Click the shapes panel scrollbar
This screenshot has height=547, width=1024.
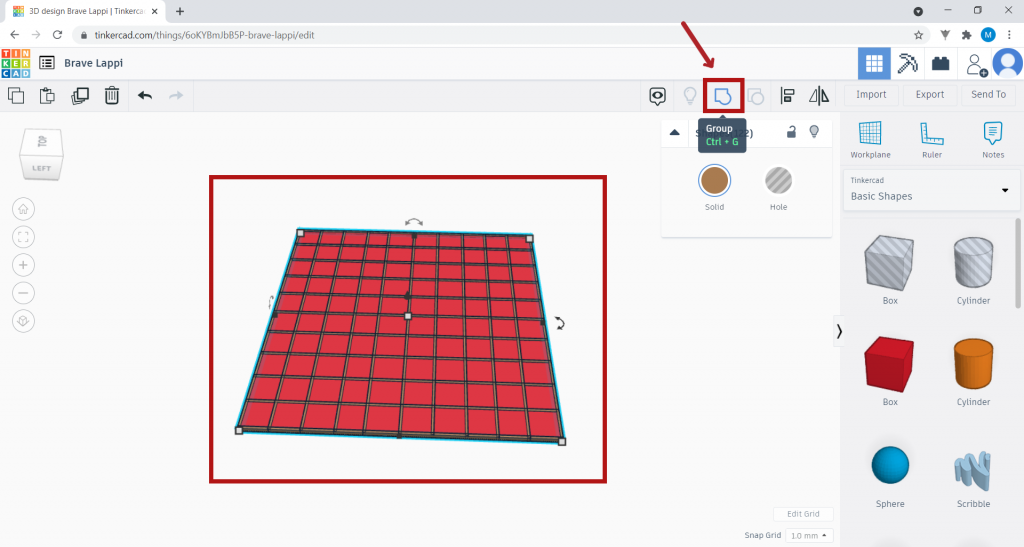coord(1017,263)
